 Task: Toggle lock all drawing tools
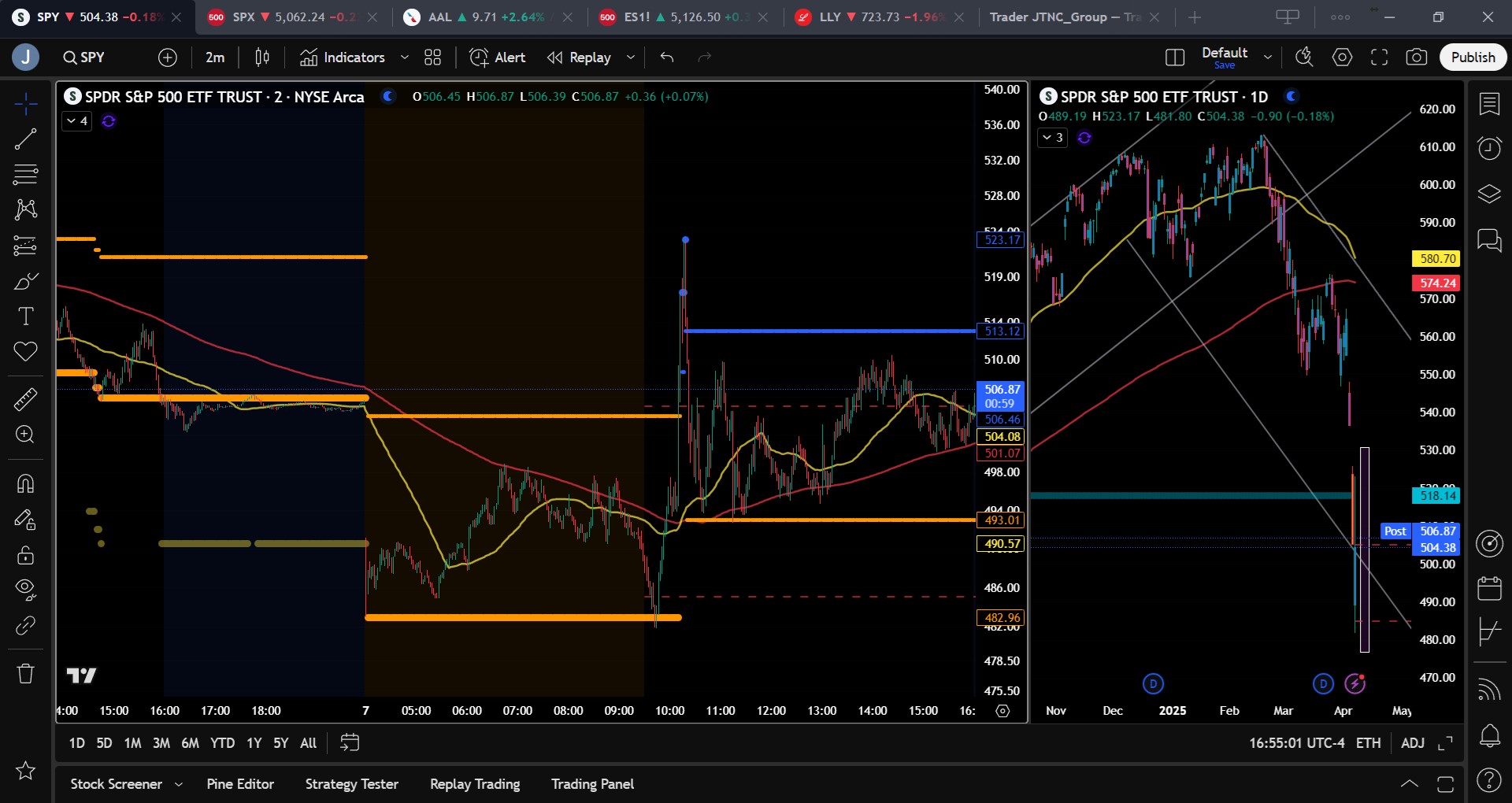[x=25, y=555]
